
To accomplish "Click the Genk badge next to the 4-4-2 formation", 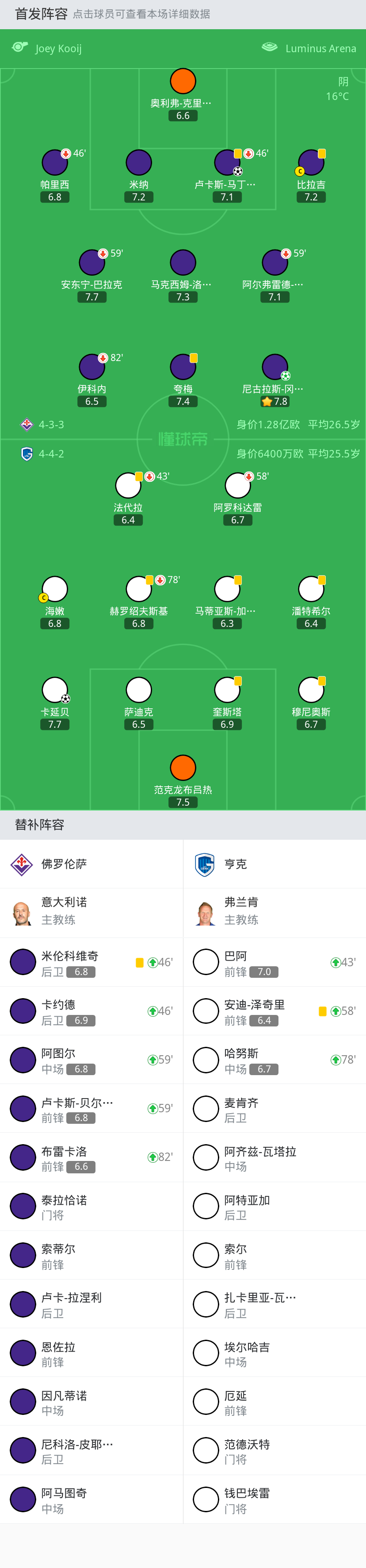I will [27, 453].
